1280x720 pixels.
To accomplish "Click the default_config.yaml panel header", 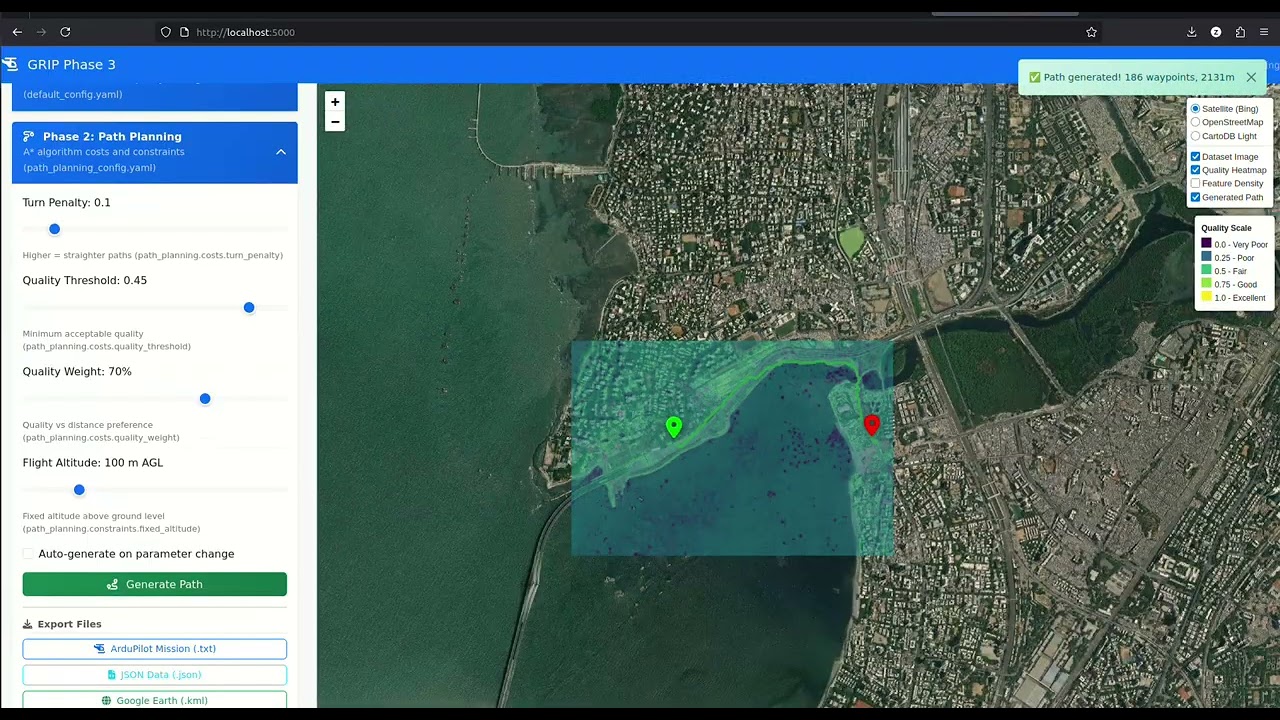I will (155, 96).
